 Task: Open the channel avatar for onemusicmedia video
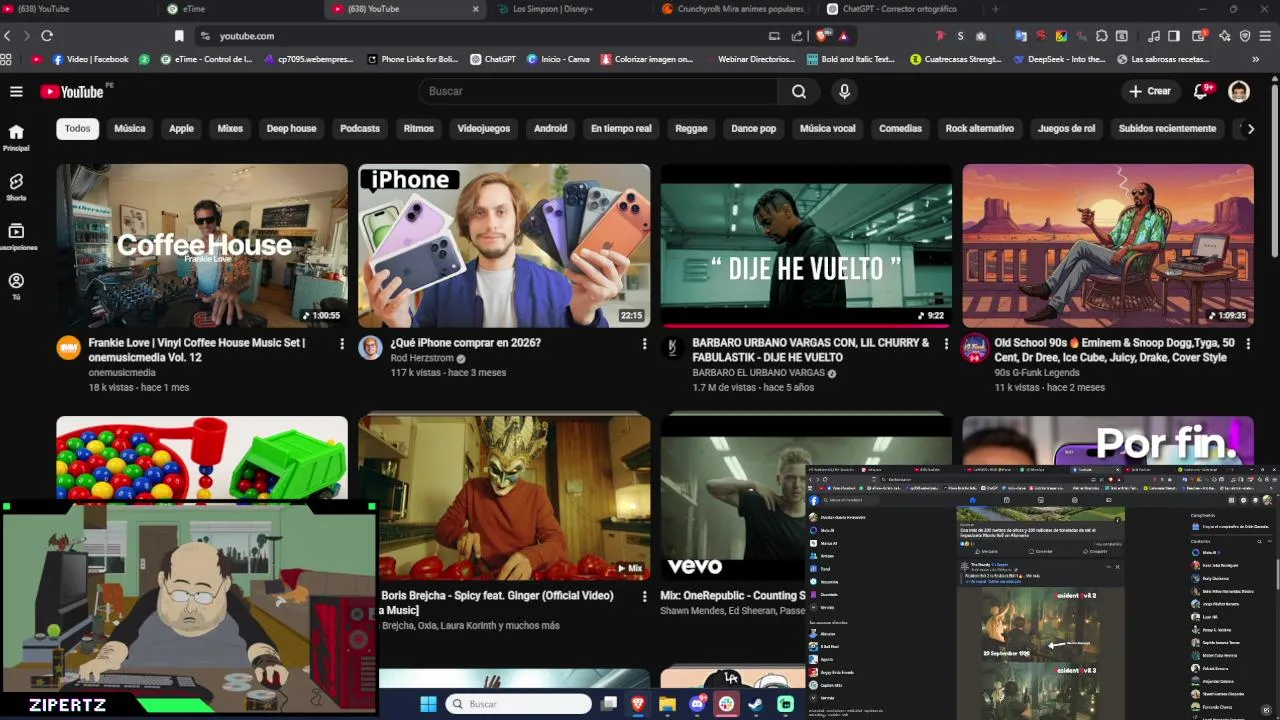[x=68, y=348]
